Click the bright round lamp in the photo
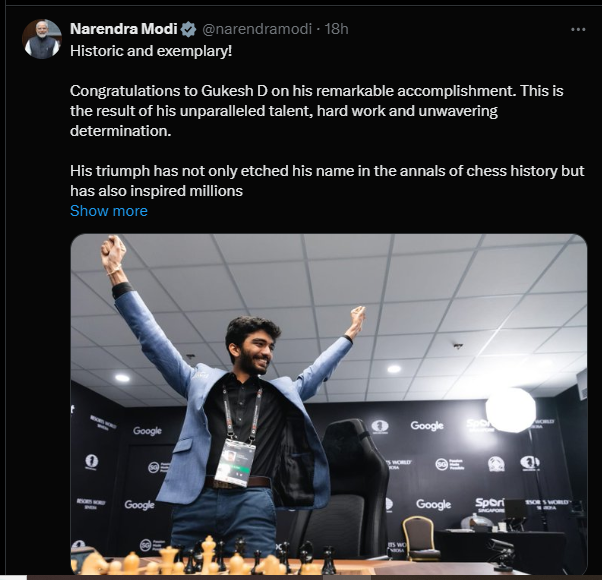 511,410
